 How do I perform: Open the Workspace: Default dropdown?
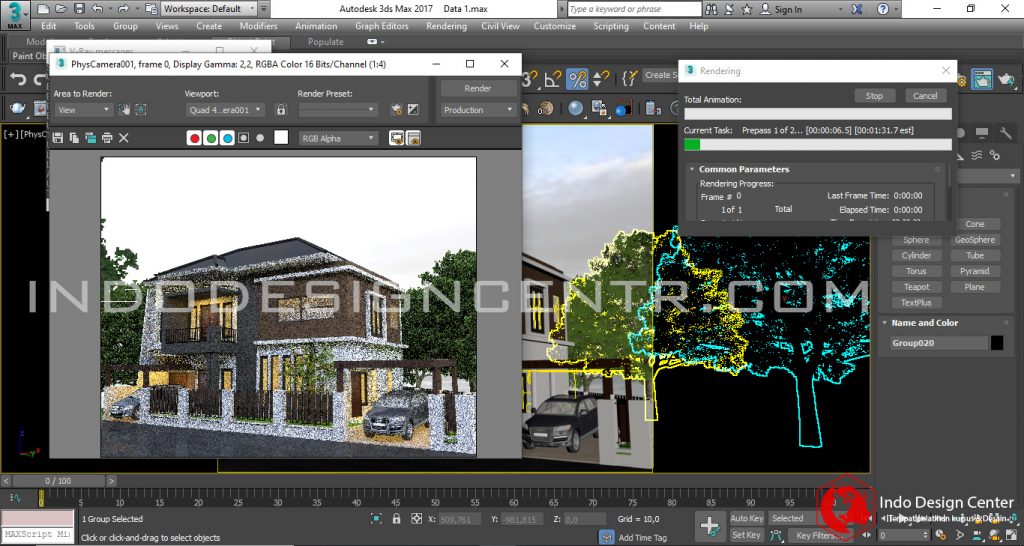pyautogui.click(x=209, y=9)
